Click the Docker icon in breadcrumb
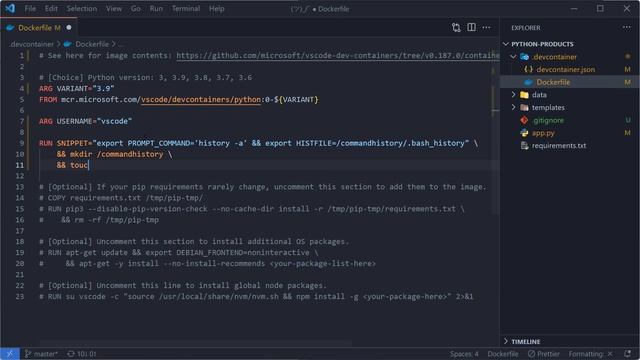The image size is (640, 360). tap(68, 44)
